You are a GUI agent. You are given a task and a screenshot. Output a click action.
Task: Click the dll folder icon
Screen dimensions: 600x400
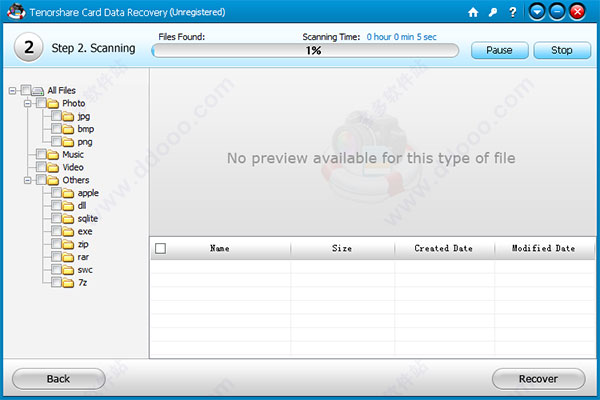[x=68, y=206]
